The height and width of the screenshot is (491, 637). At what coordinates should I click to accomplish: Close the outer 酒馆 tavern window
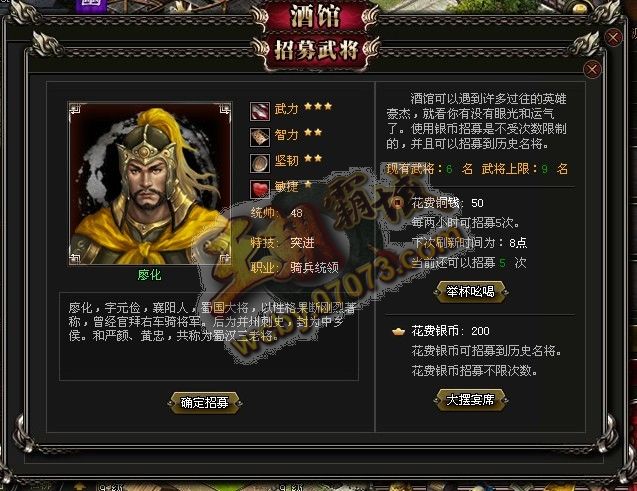pos(613,38)
